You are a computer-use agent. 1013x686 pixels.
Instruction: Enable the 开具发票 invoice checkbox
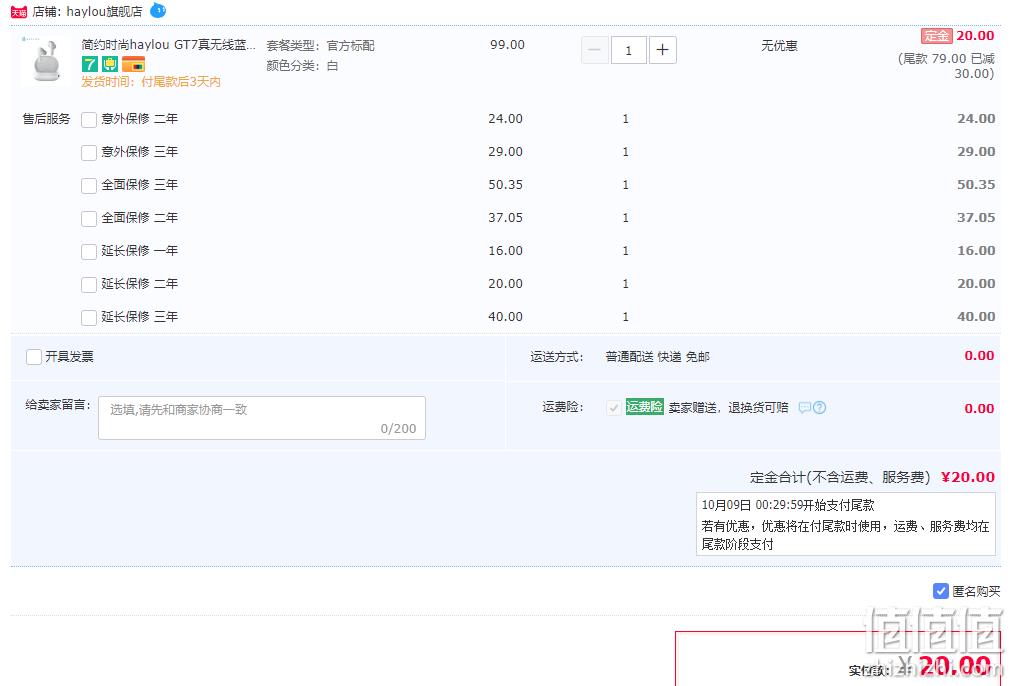click(34, 357)
